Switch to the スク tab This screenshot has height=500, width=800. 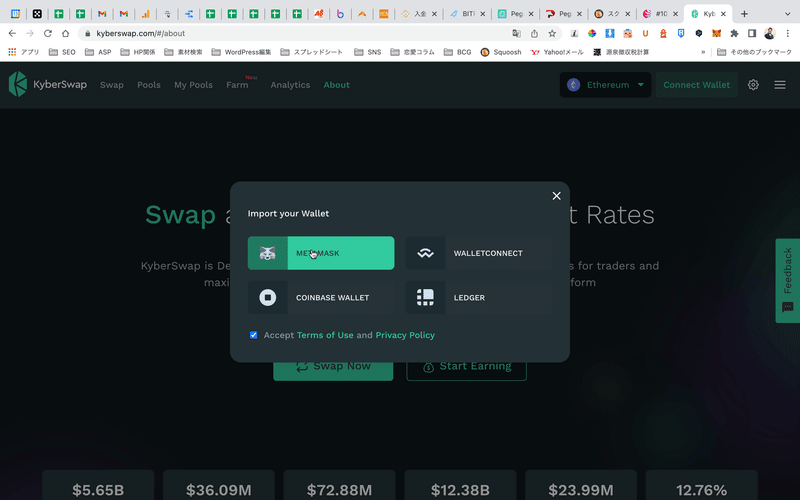tap(612, 14)
